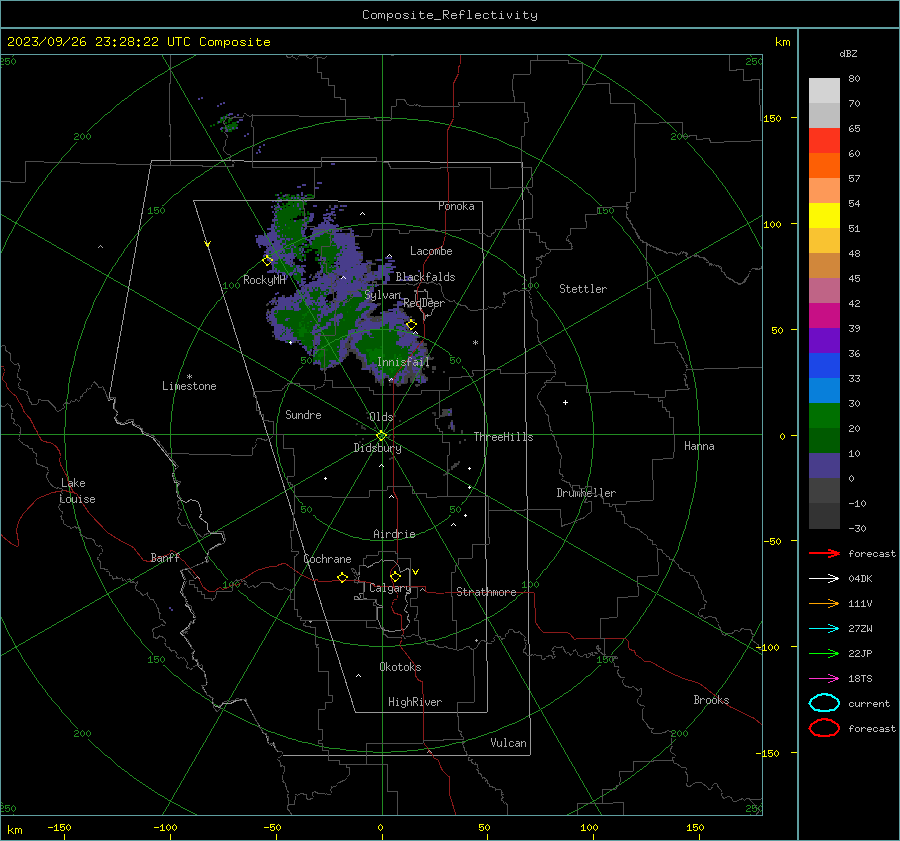Click the Ponoka label
Viewport: 900px width, 841px height.
pos(456,206)
